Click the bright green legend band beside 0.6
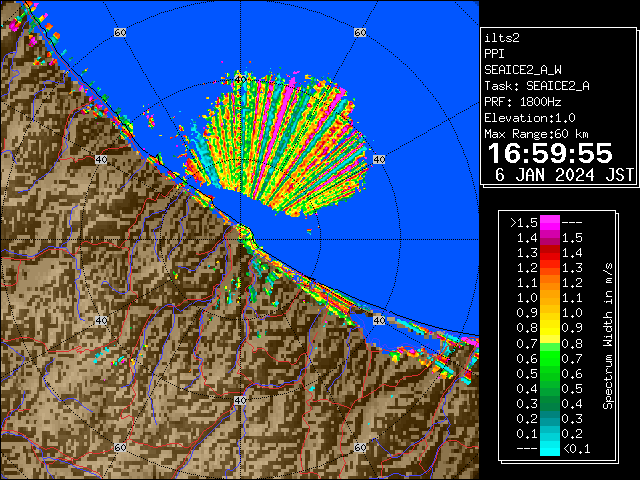Viewport: 640px width, 480px height. click(x=550, y=358)
